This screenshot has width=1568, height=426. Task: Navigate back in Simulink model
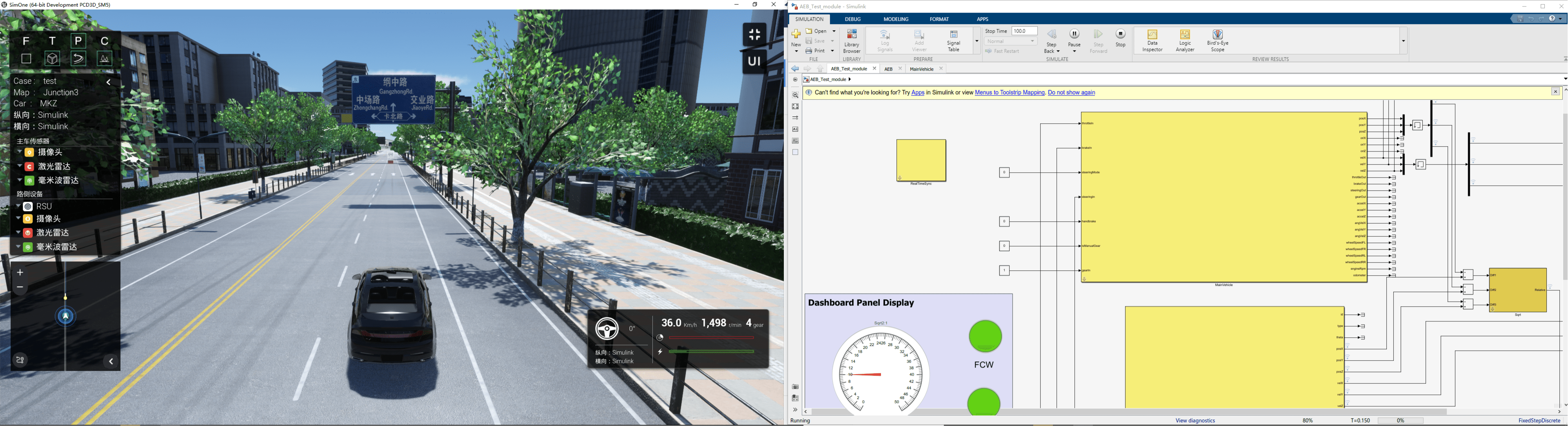(x=795, y=69)
